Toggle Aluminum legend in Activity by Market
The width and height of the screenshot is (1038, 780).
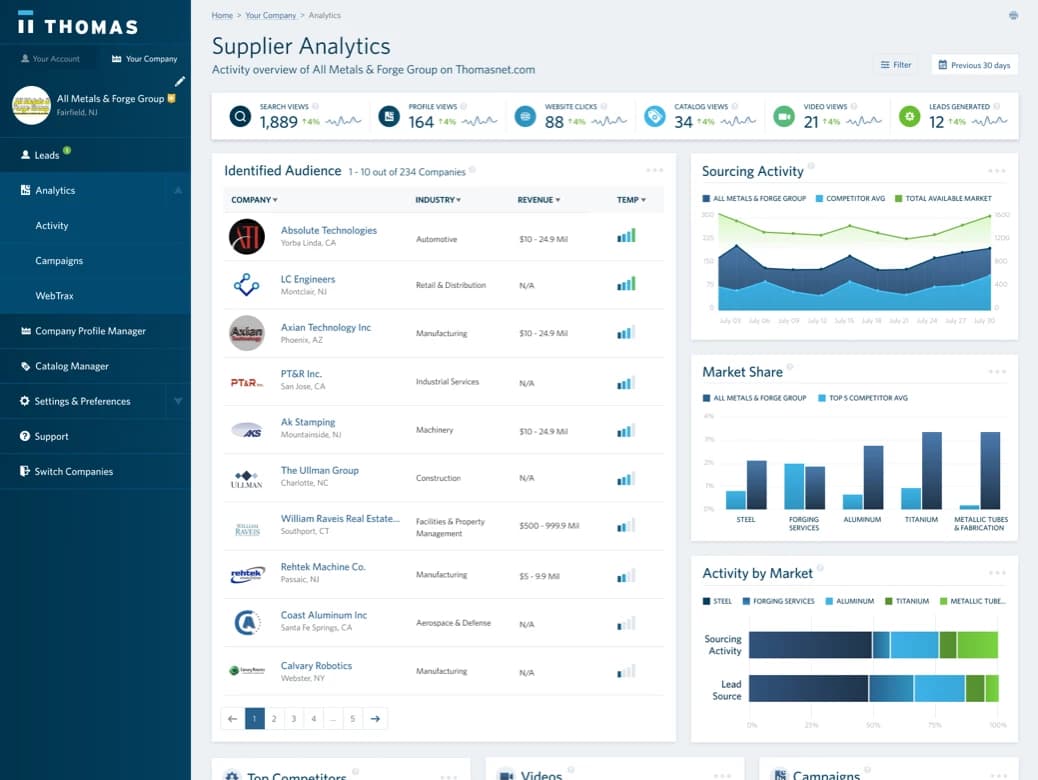coord(849,601)
